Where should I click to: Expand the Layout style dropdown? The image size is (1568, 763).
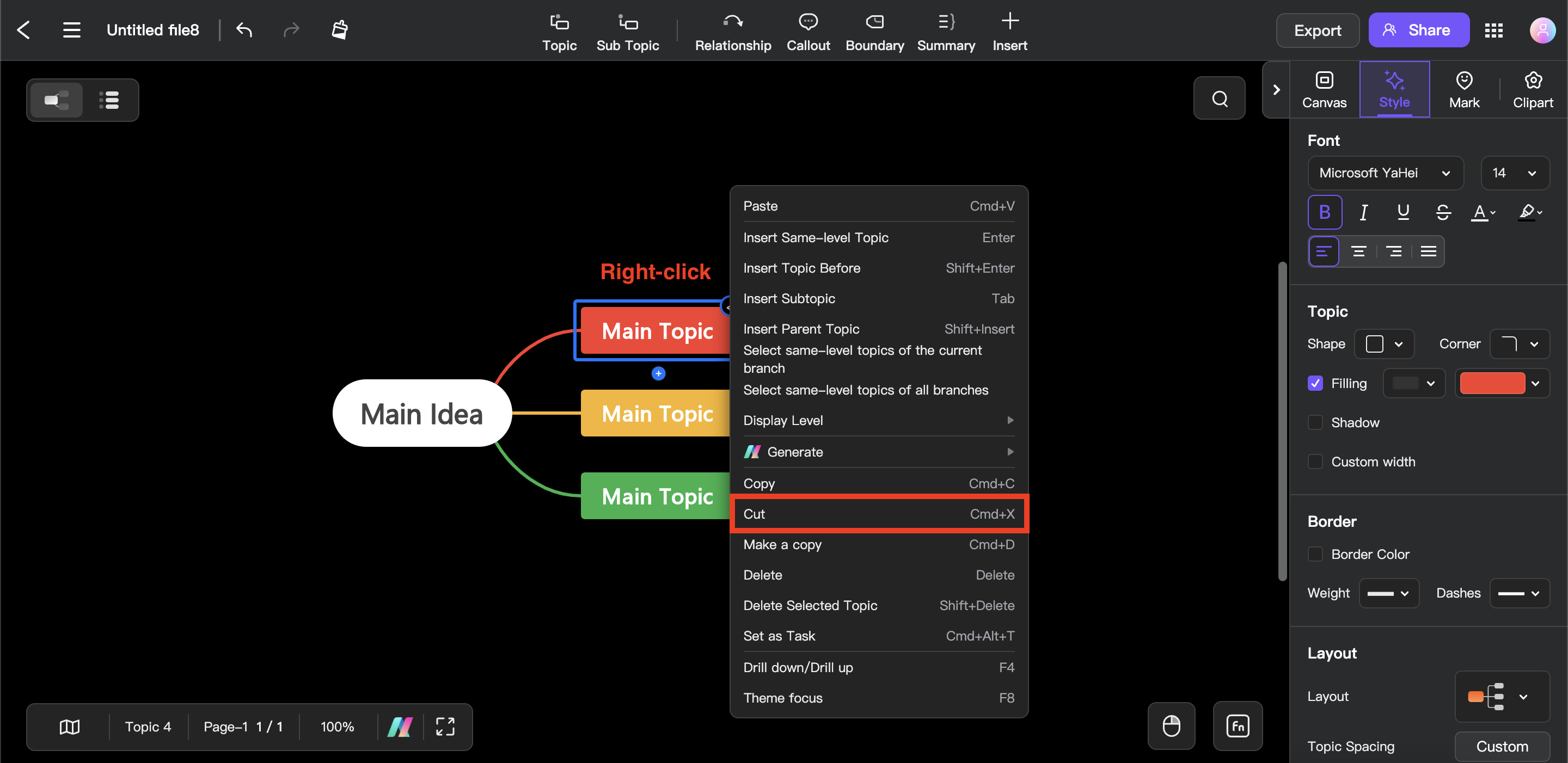click(1524, 696)
